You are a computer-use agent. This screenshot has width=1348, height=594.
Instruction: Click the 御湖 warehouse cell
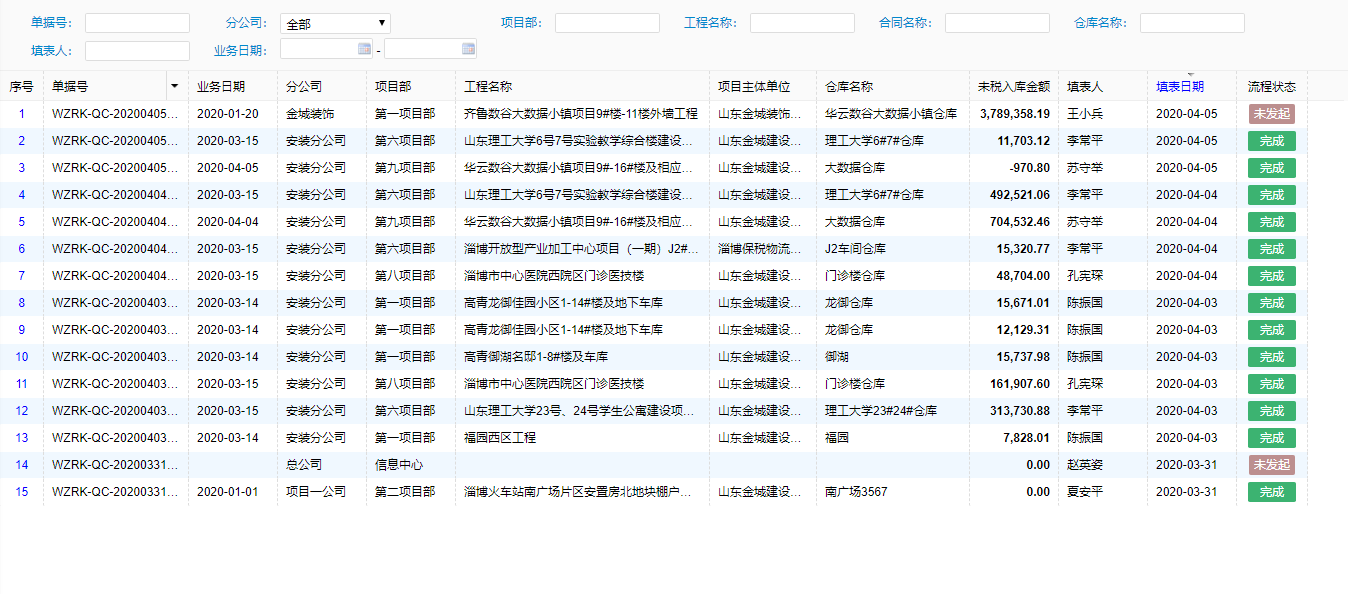837,357
